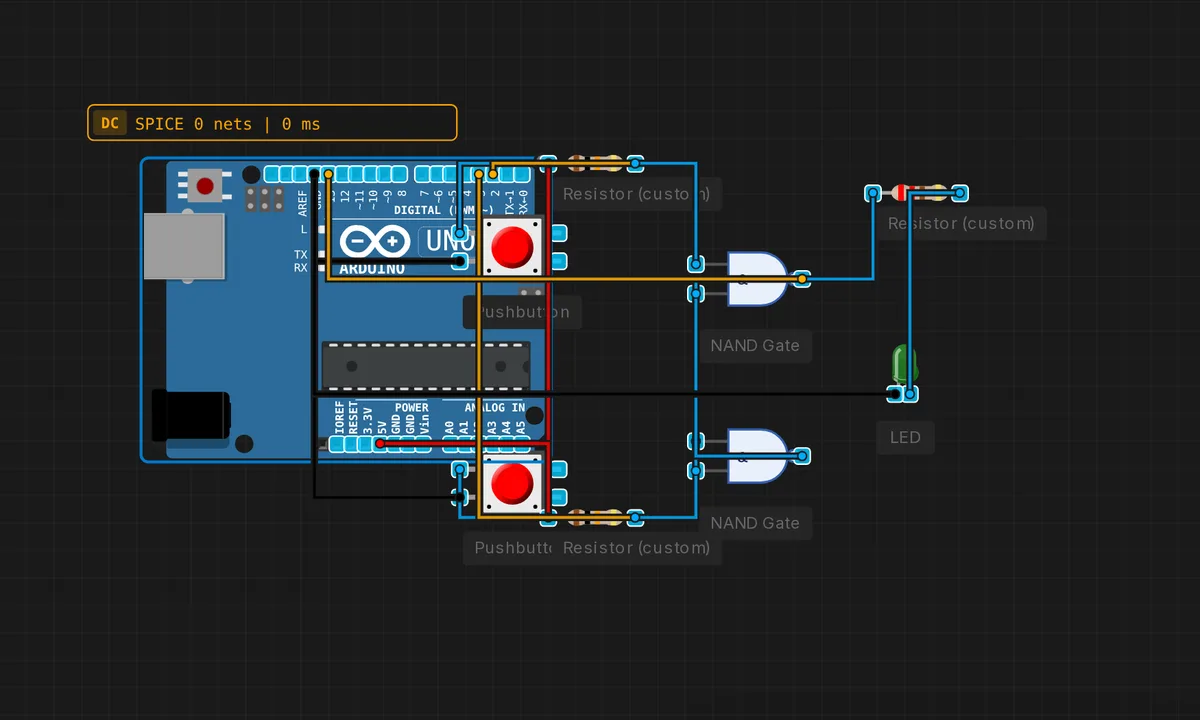Click the output pin of the lower NAND gate

(802, 456)
